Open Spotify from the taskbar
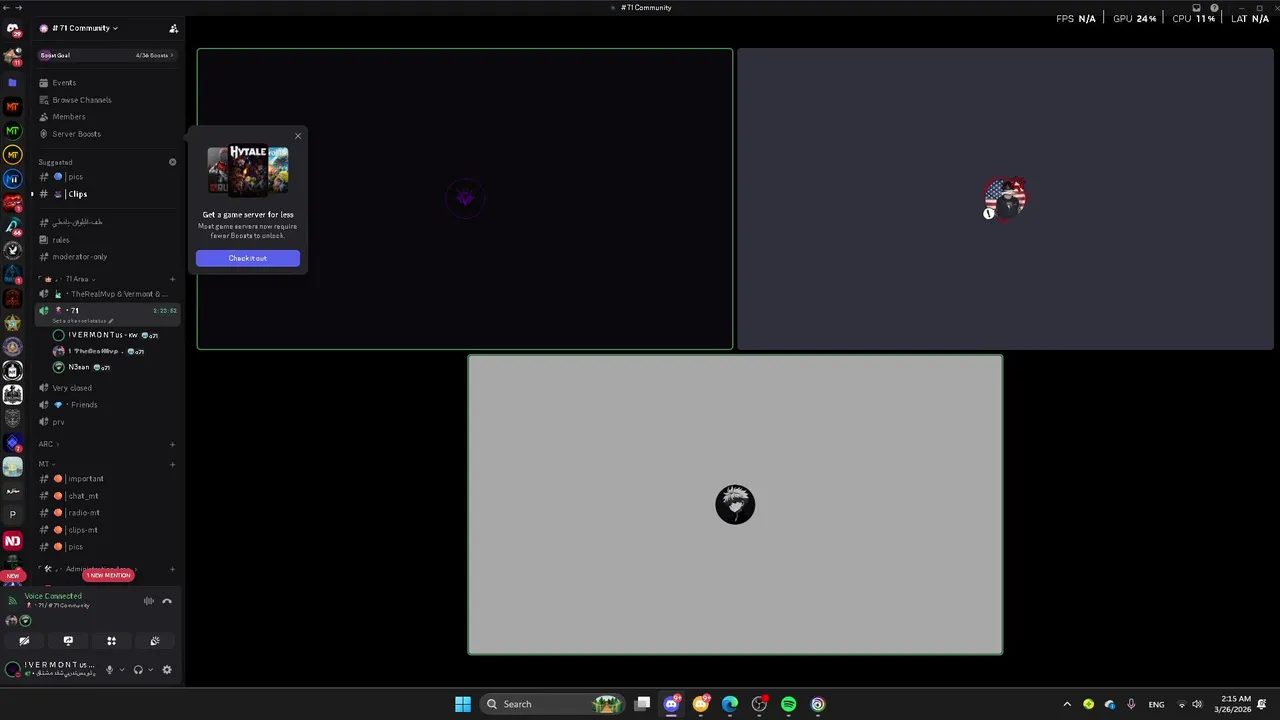The width and height of the screenshot is (1280, 720). coord(788,704)
